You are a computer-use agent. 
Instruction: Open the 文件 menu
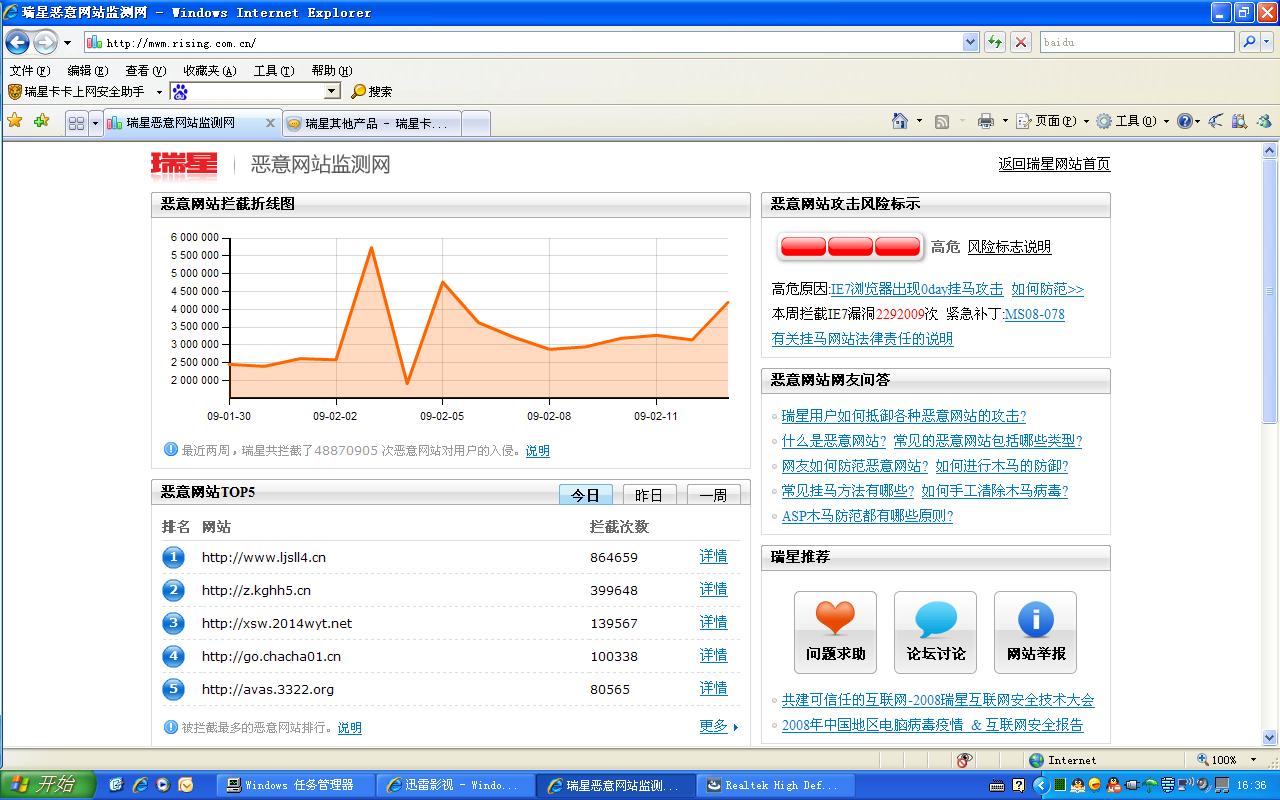pyautogui.click(x=29, y=71)
